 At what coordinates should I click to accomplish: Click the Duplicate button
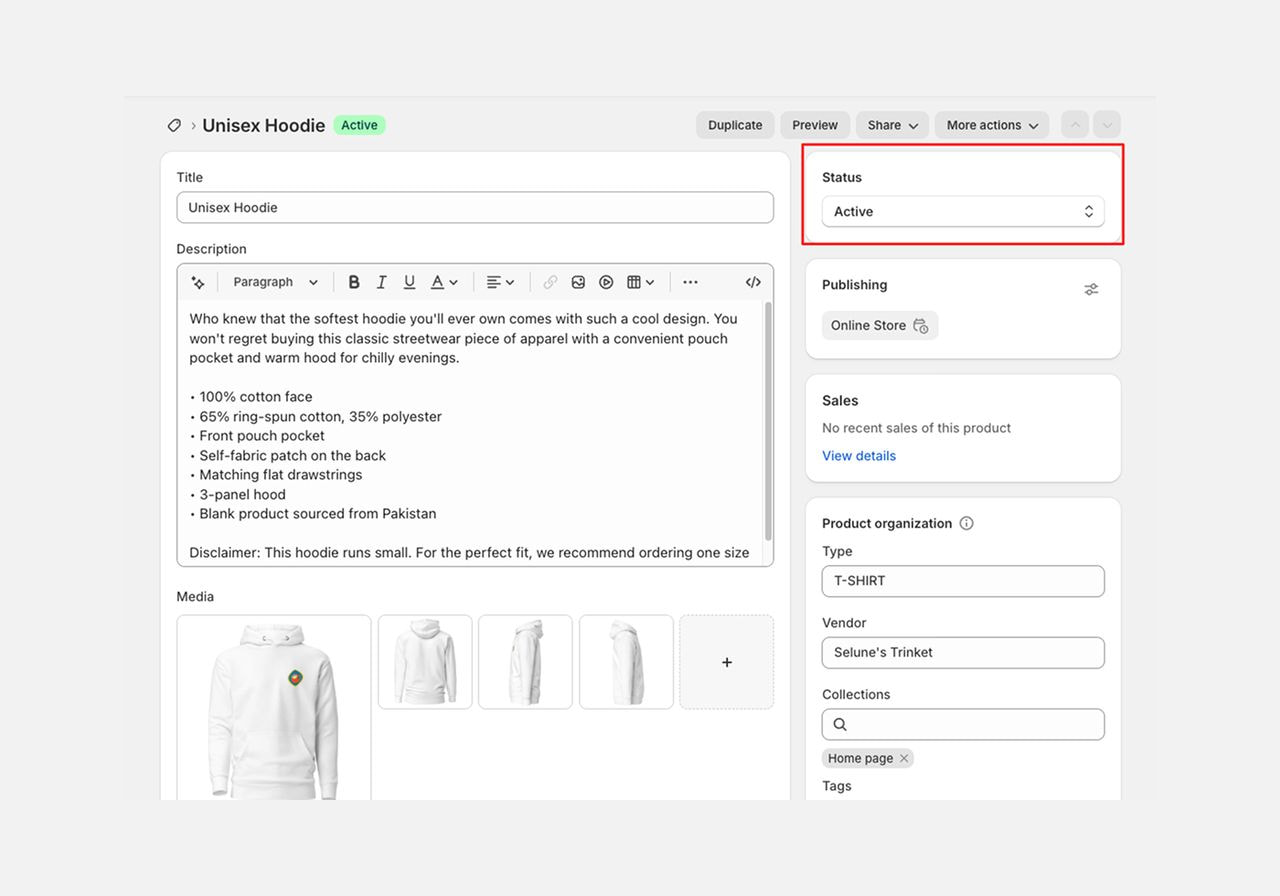(735, 125)
